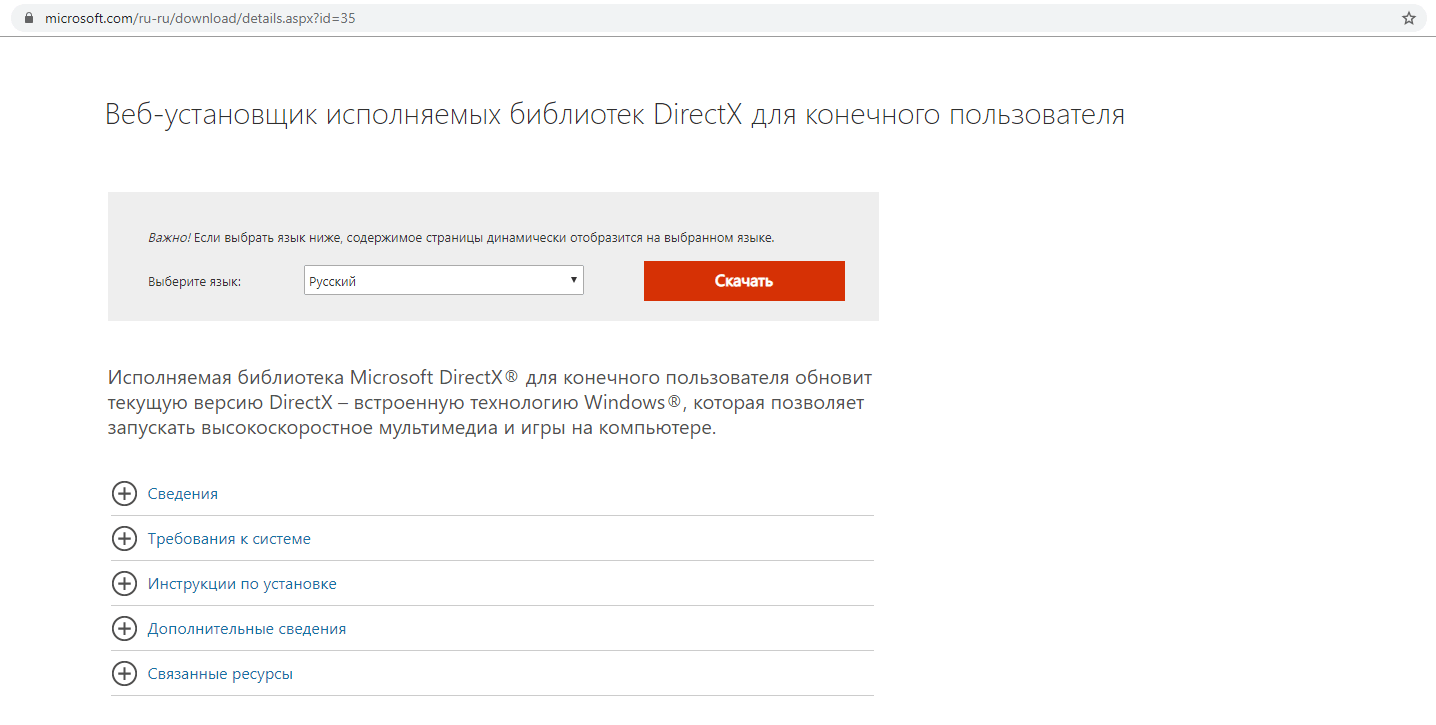Image resolution: width=1436 pixels, height=725 pixels.
Task: Open the Инструкции по установке link
Action: pos(242,584)
